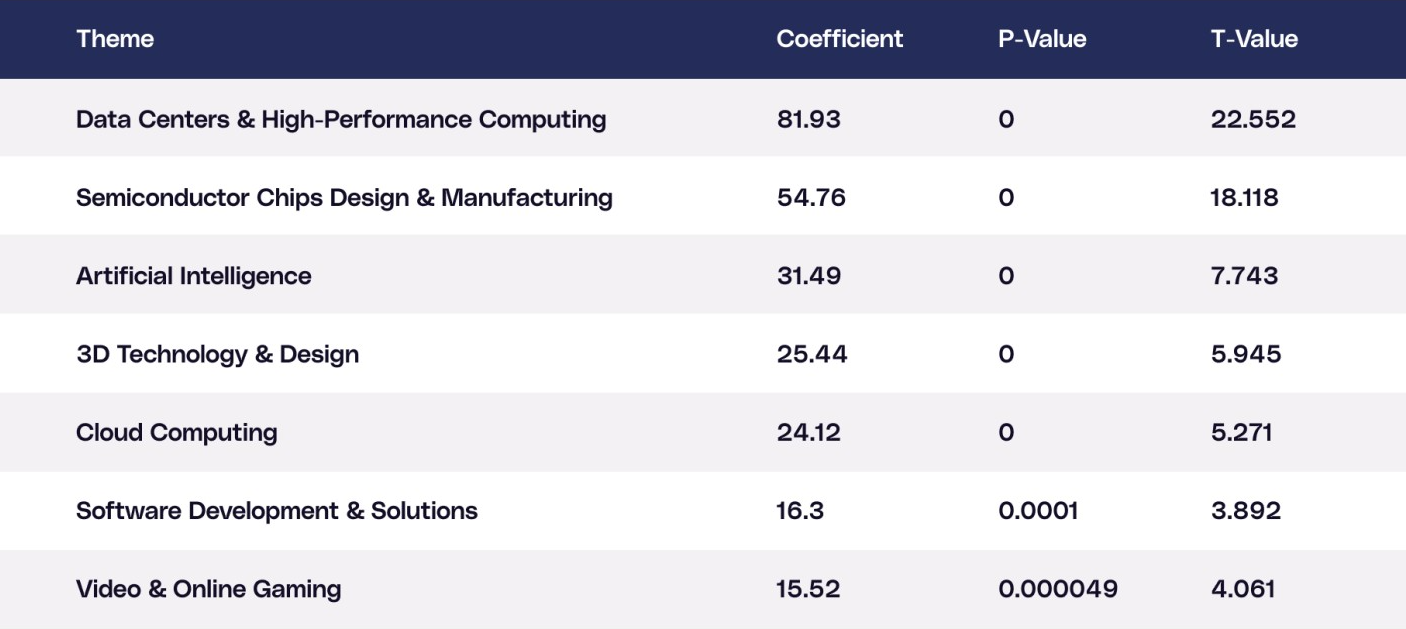Click the 22.552 T-Value cell

click(1253, 120)
